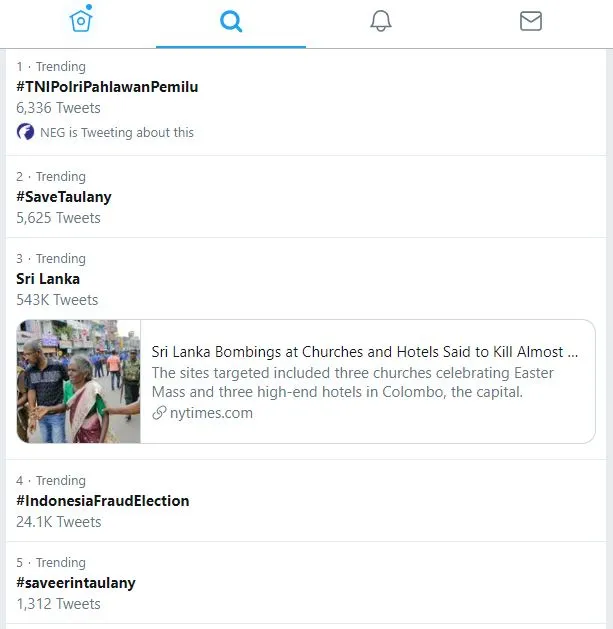This screenshot has height=629, width=613.
Task: Click the link icon beside nytimes.com
Action: point(159,413)
